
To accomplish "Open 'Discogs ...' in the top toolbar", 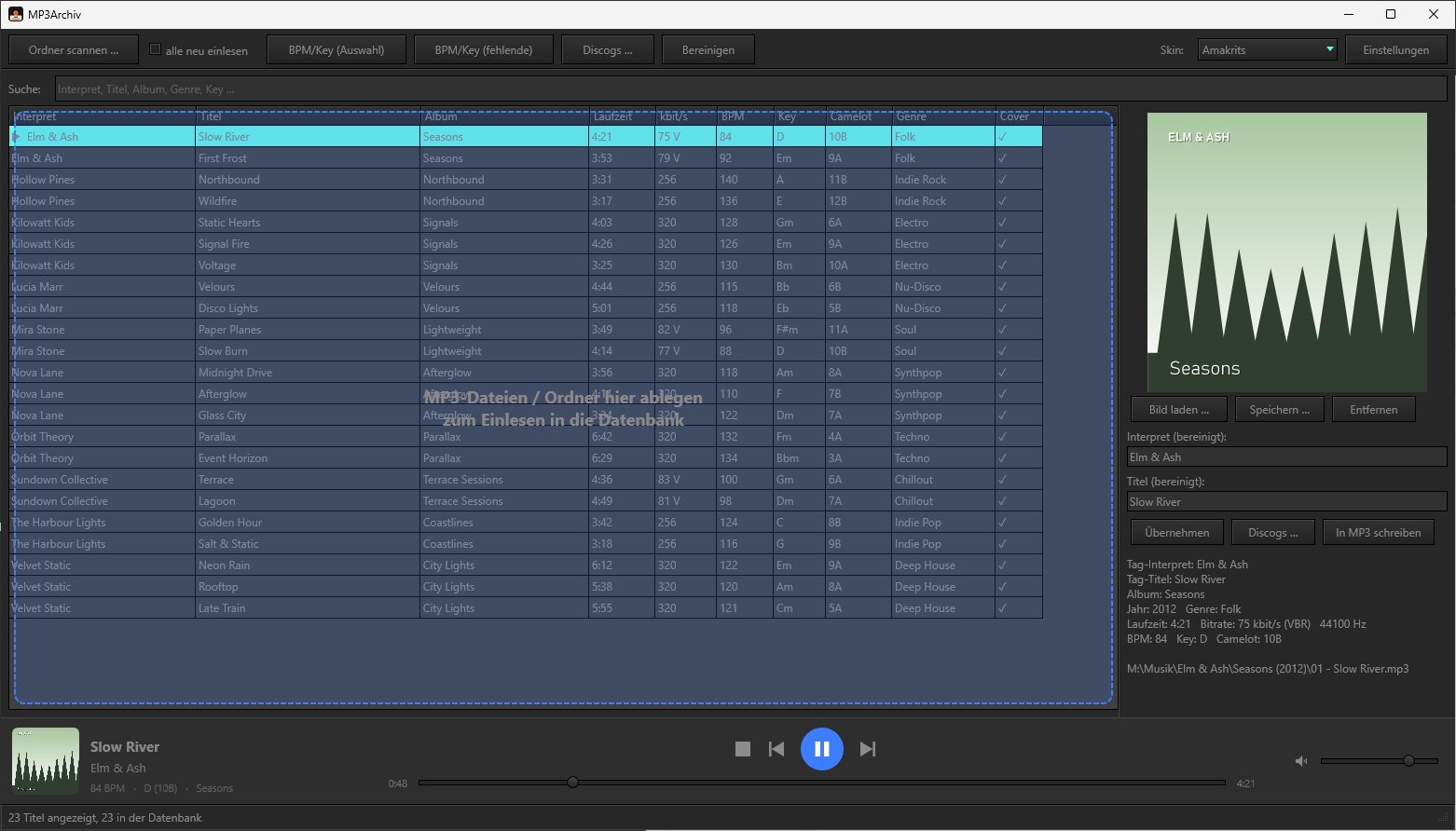I will coord(608,49).
